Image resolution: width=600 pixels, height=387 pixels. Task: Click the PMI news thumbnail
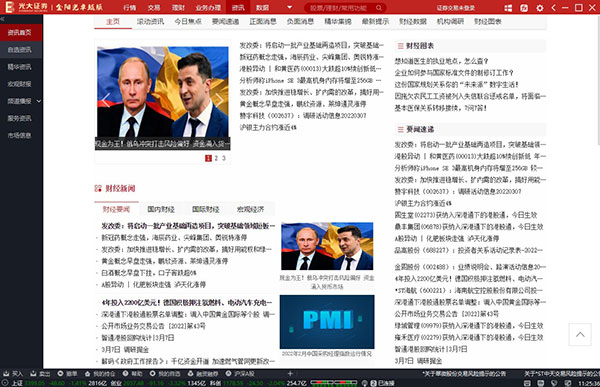click(x=327, y=322)
